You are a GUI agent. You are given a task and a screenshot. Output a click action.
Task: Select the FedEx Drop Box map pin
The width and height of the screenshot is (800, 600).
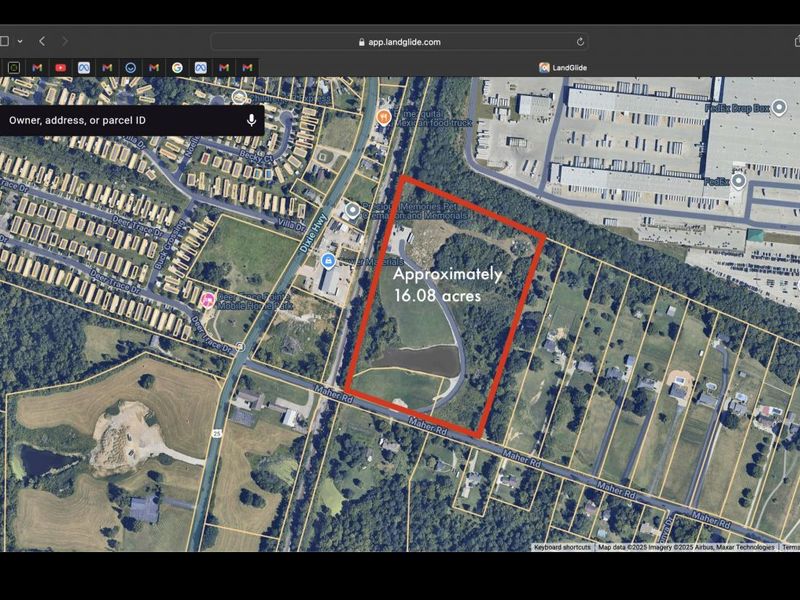[x=778, y=107]
